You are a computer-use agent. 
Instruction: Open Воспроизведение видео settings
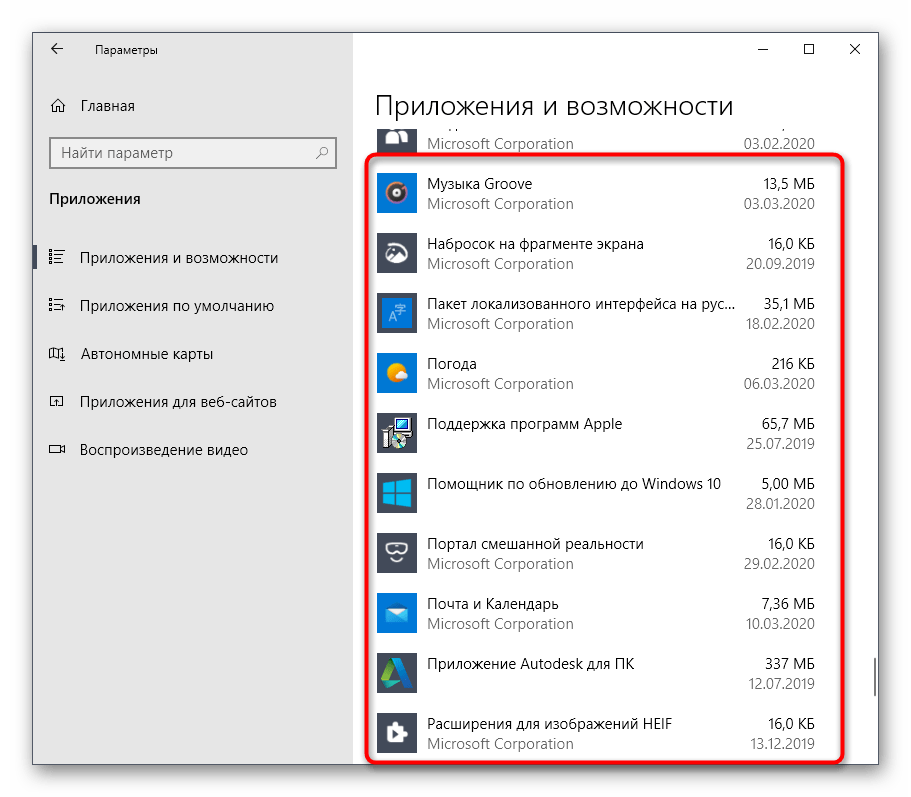pos(163,450)
